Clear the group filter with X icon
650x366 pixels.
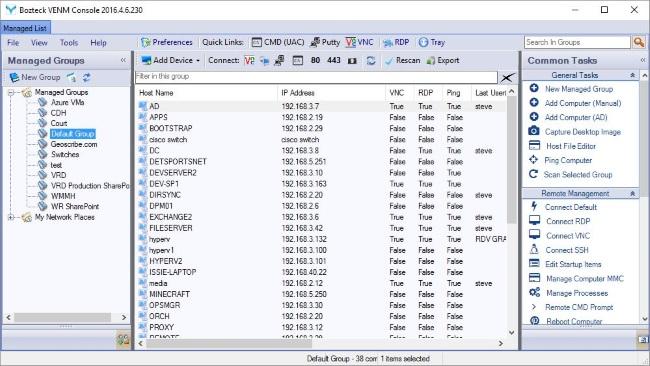point(507,78)
